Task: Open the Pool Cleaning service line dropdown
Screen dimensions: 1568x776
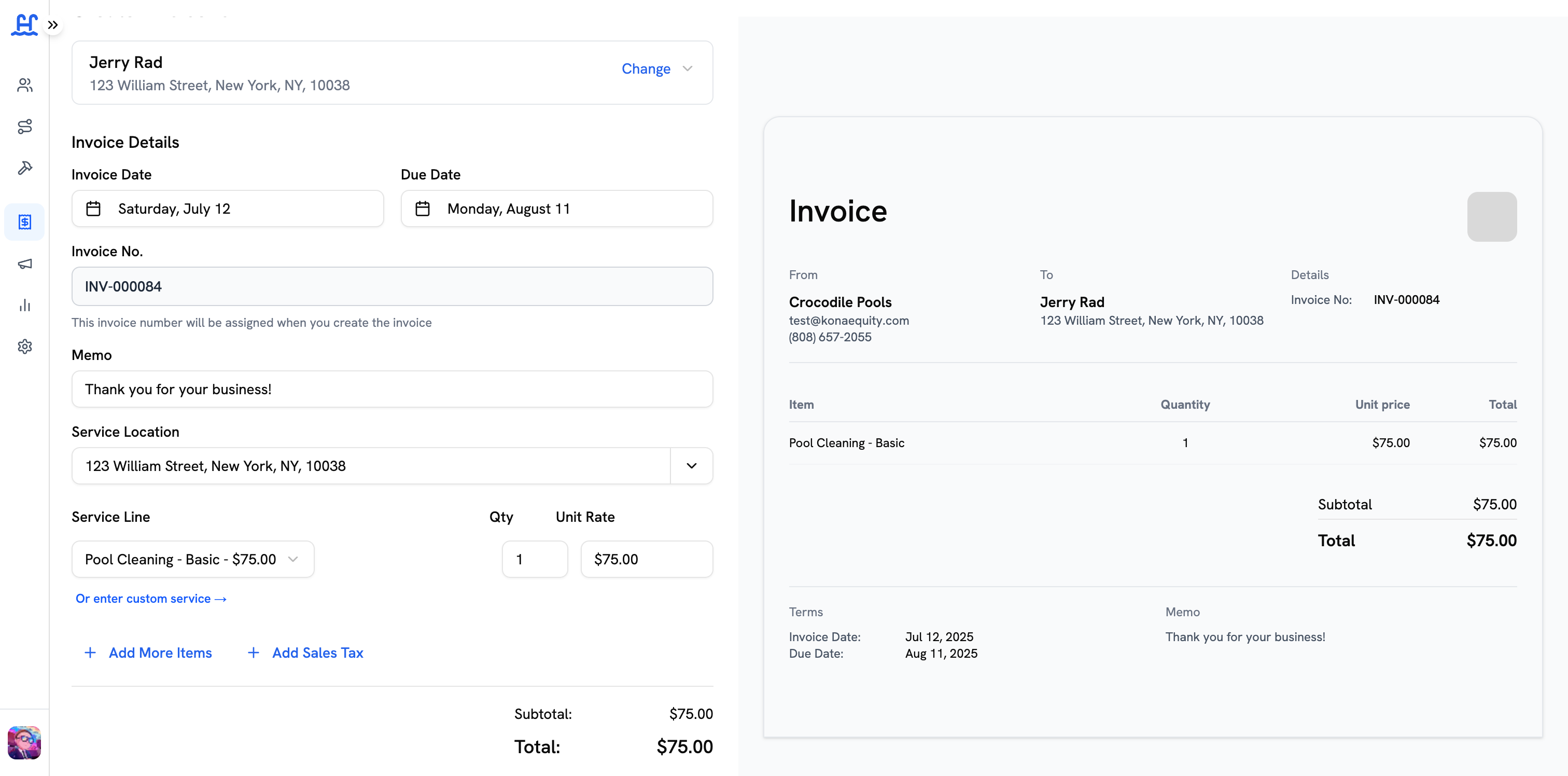Action: pos(192,559)
